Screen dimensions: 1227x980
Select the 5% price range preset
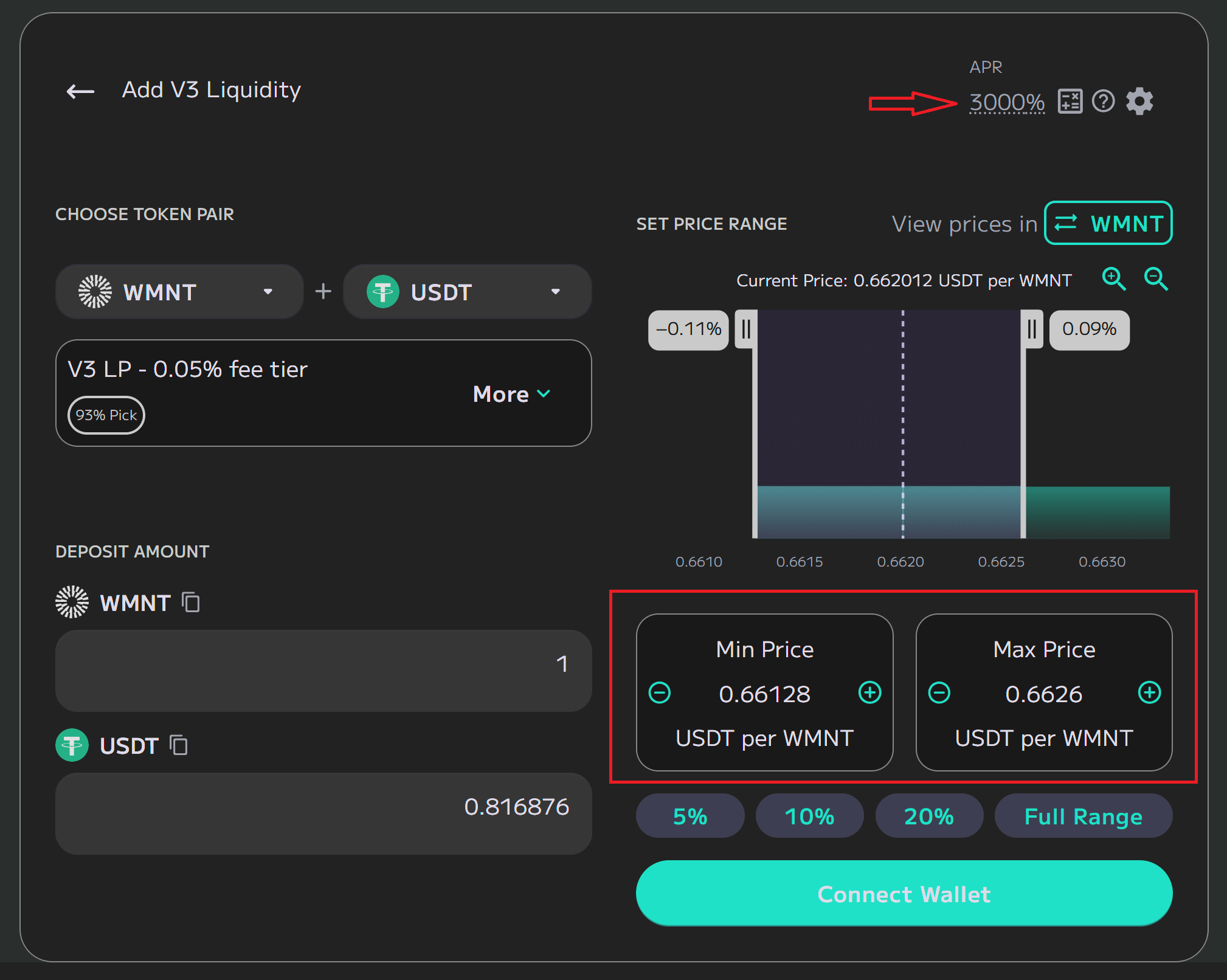[690, 816]
